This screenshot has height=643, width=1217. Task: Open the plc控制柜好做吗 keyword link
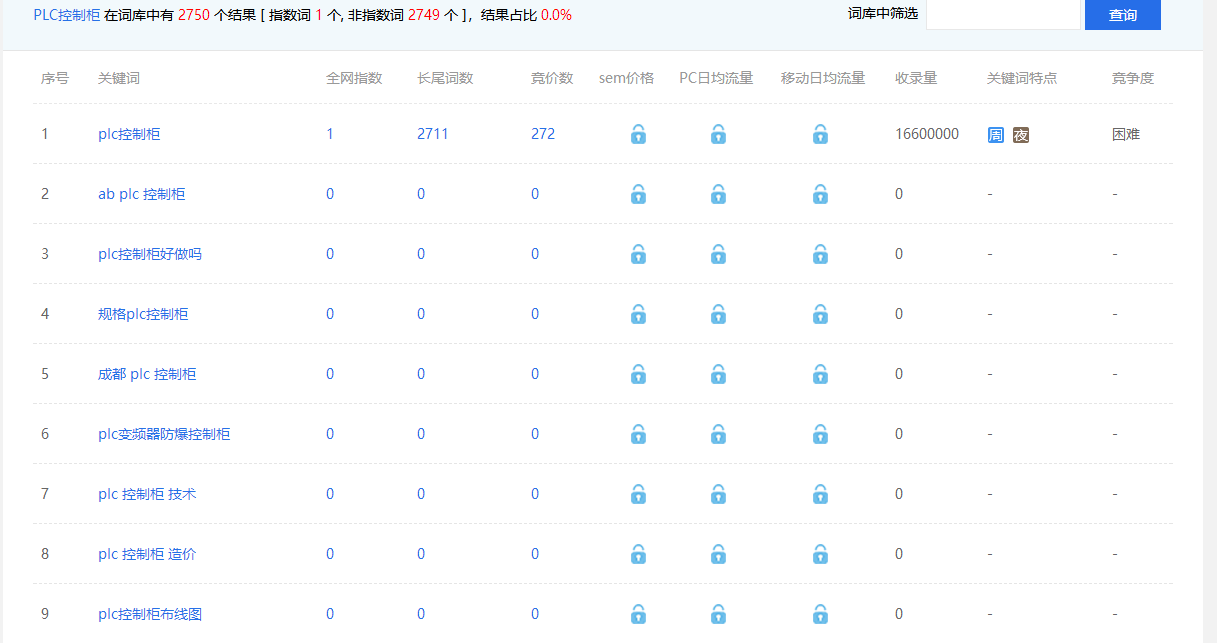click(149, 254)
